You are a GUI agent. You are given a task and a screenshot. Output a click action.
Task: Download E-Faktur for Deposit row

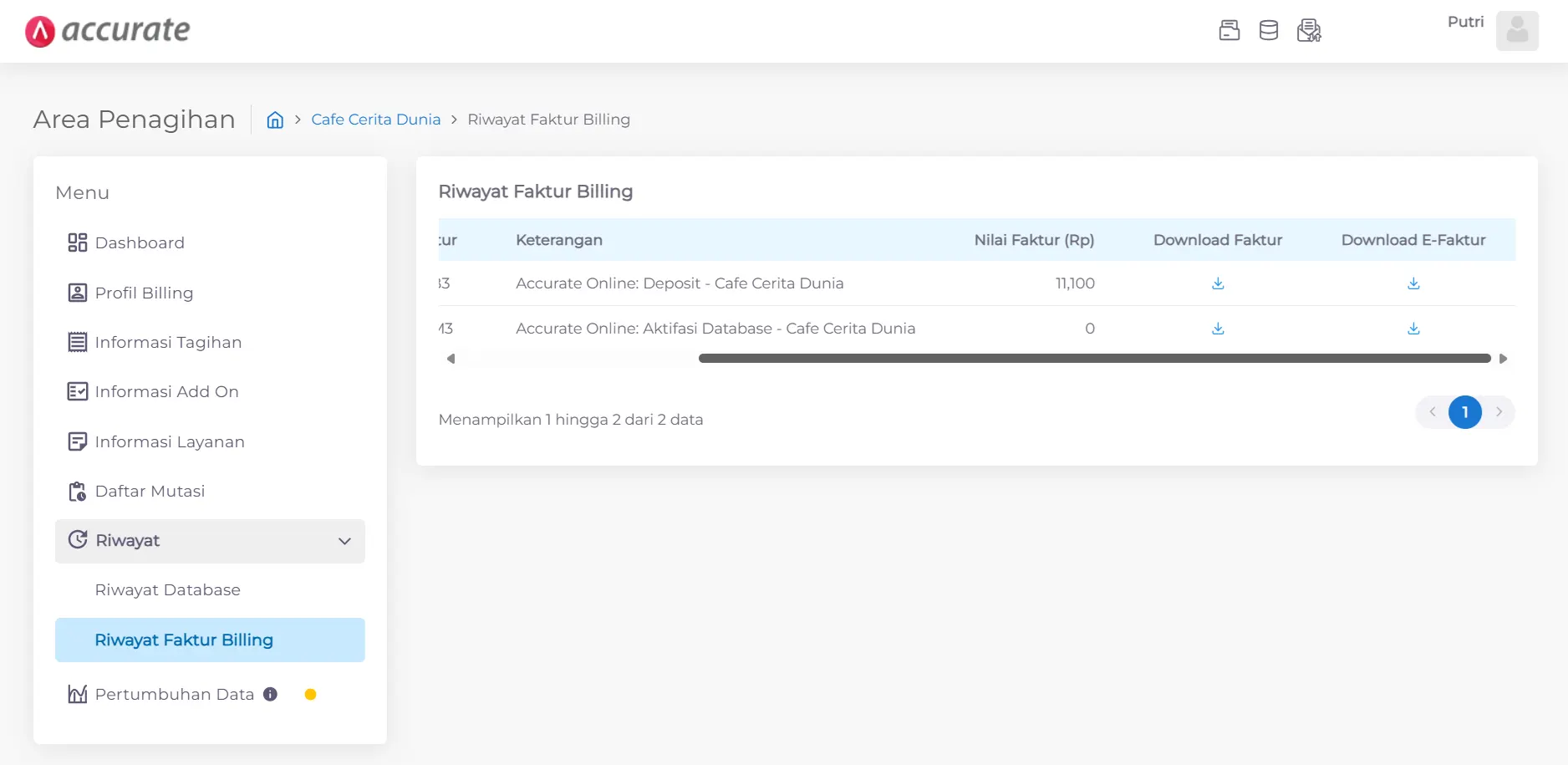pos(1413,283)
